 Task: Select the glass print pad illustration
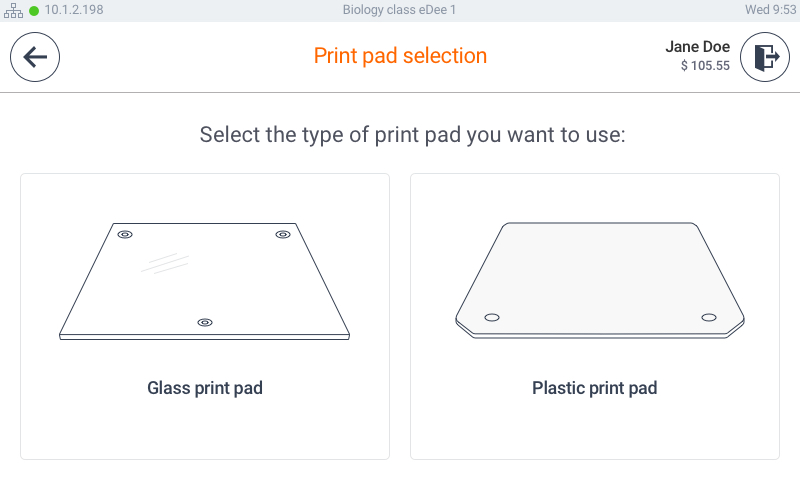pyautogui.click(x=205, y=281)
